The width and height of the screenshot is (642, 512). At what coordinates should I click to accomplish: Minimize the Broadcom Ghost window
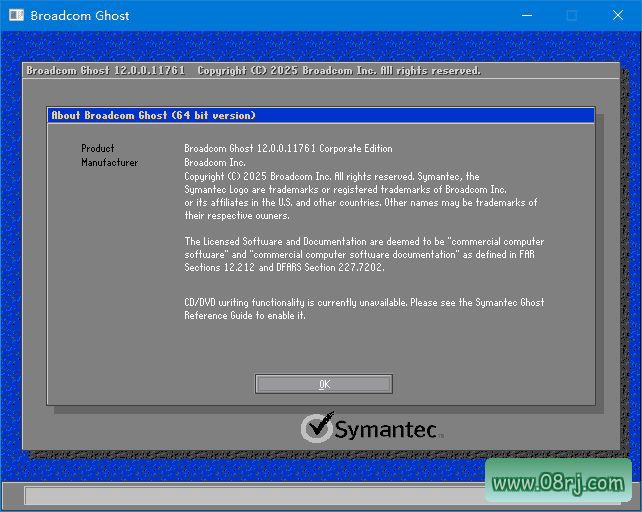(x=525, y=16)
